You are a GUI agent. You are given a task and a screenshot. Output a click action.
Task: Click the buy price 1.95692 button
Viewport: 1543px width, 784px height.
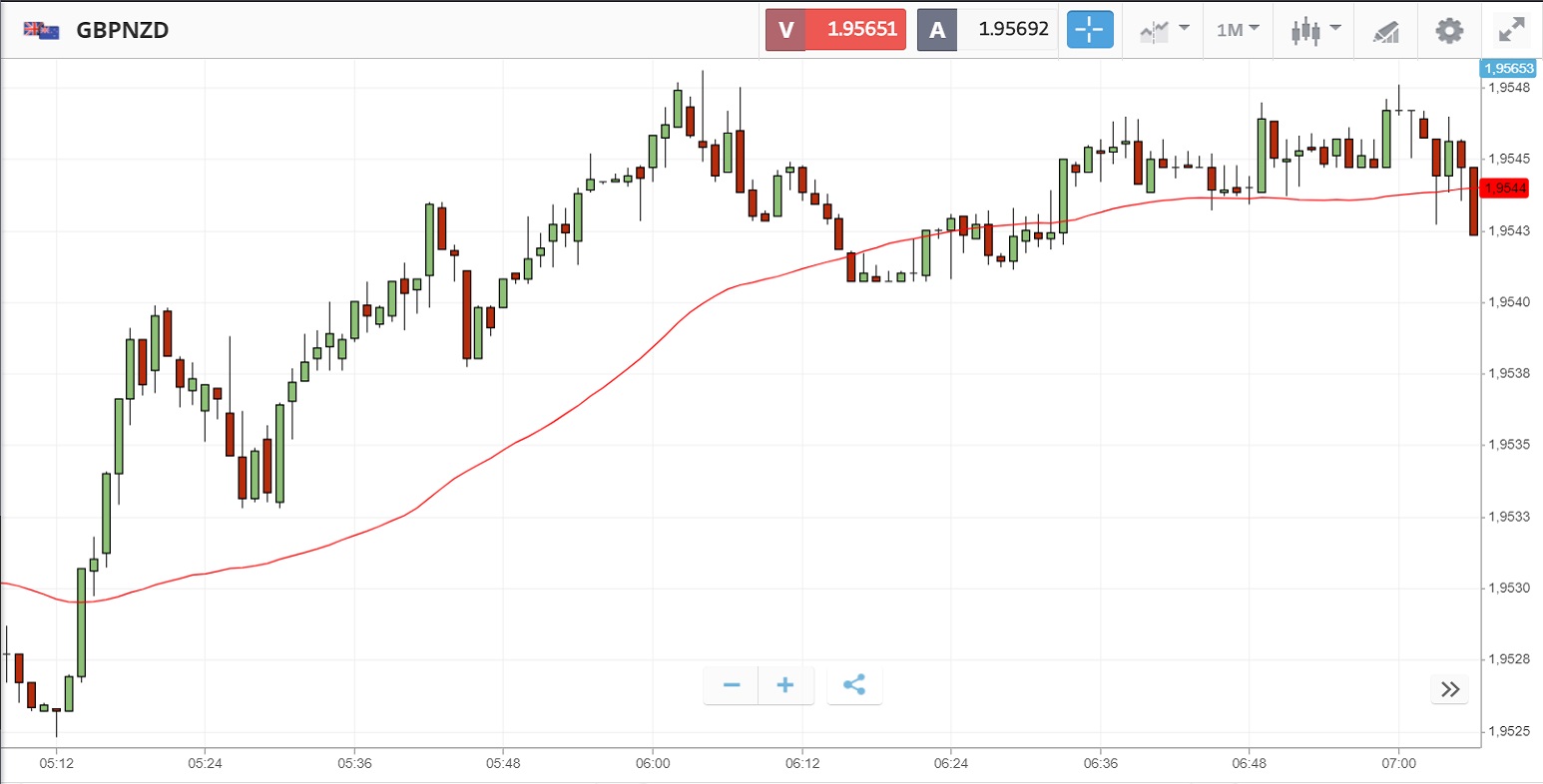pyautogui.click(x=987, y=30)
